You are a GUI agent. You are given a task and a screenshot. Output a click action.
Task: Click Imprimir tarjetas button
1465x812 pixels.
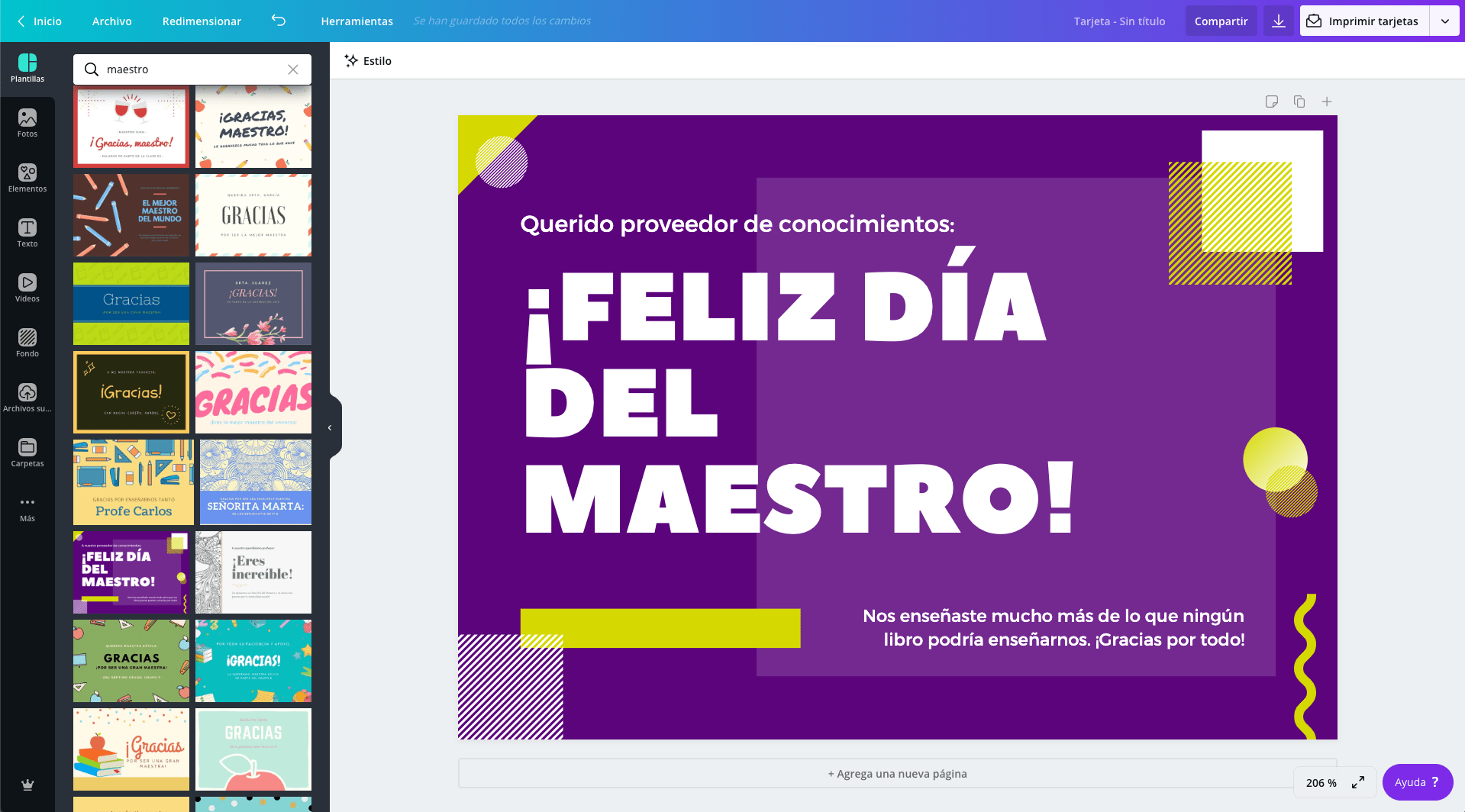point(1364,21)
